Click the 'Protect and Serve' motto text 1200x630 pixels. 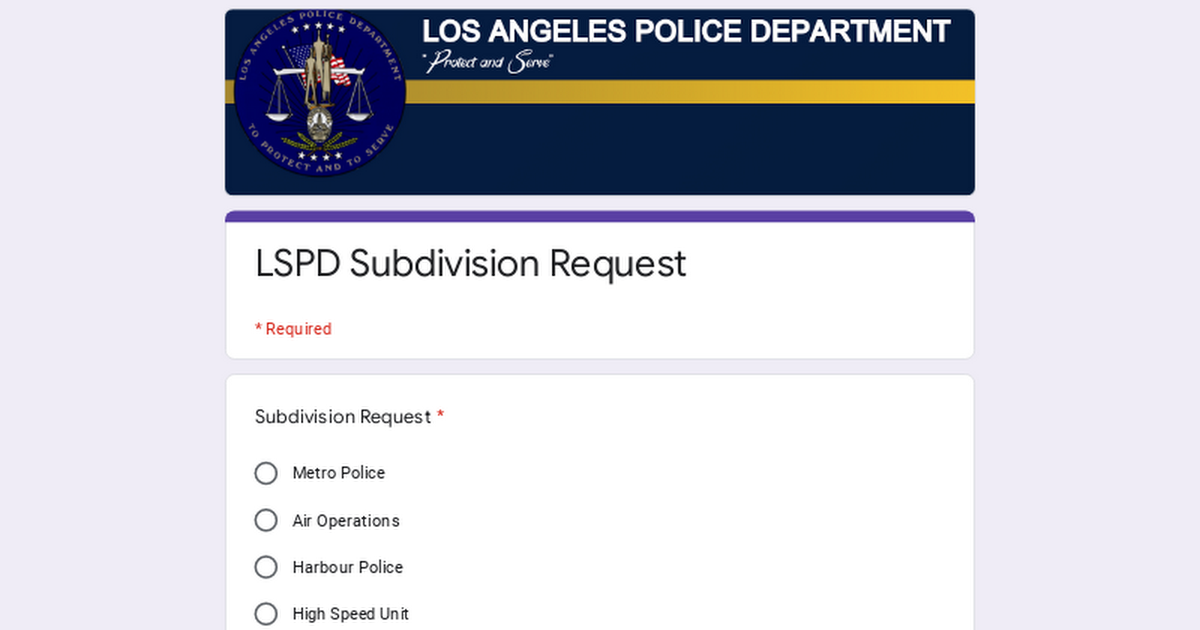click(x=489, y=61)
